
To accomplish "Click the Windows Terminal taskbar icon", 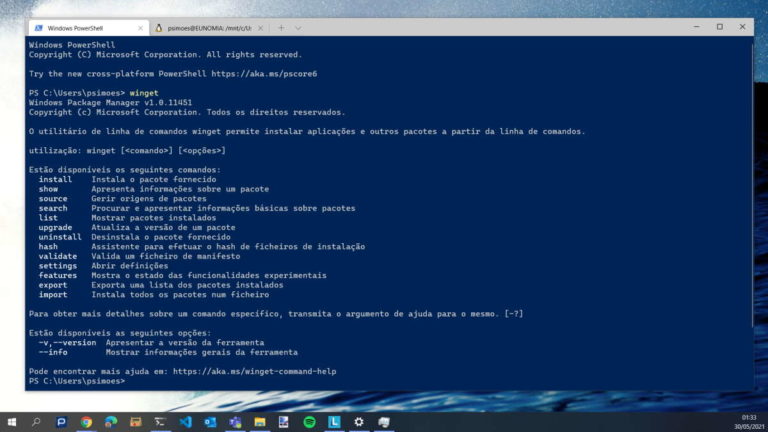I will [160, 422].
